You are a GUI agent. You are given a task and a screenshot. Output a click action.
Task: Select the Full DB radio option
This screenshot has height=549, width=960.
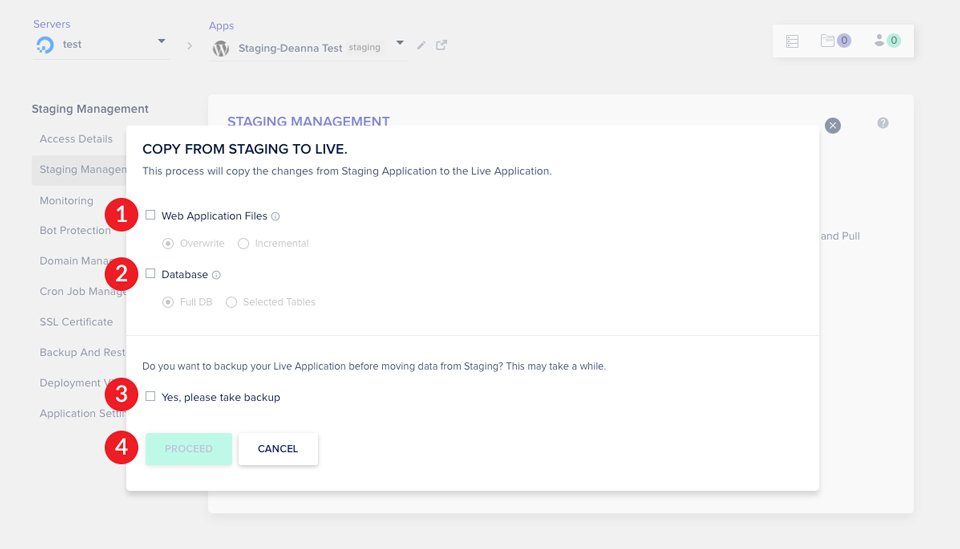tap(168, 302)
